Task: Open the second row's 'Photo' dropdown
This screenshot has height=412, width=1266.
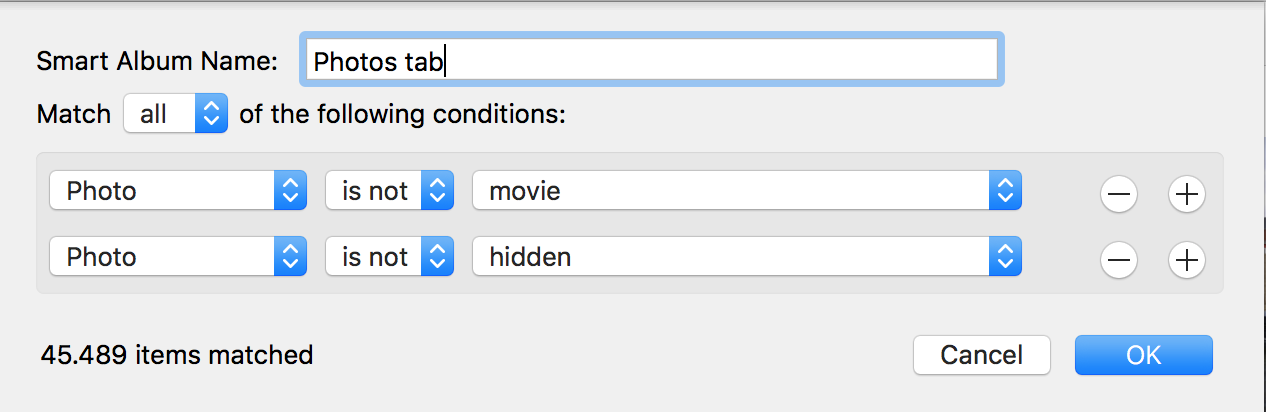Action: [x=177, y=257]
